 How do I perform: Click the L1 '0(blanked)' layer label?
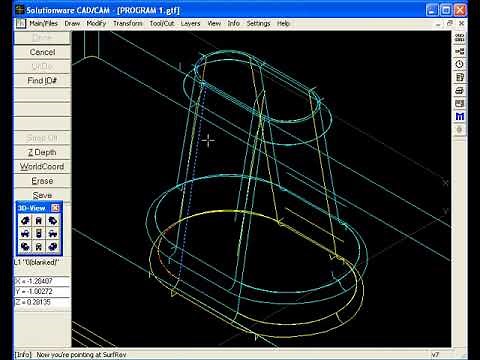pos(37,262)
